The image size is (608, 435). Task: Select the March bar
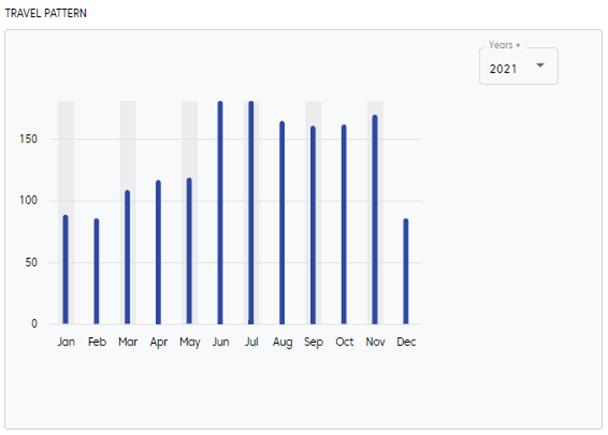127,257
